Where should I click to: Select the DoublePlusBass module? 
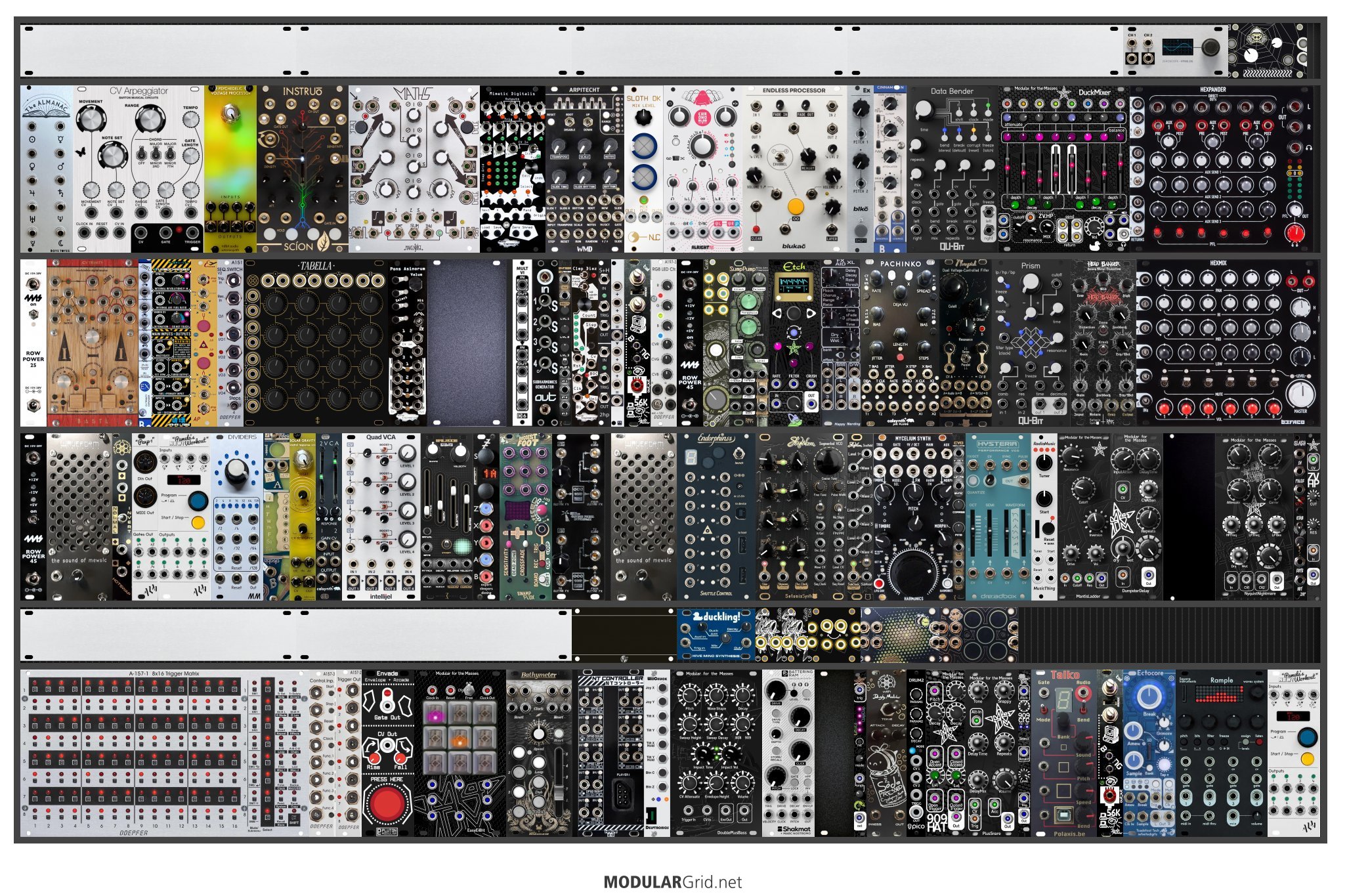(716, 753)
